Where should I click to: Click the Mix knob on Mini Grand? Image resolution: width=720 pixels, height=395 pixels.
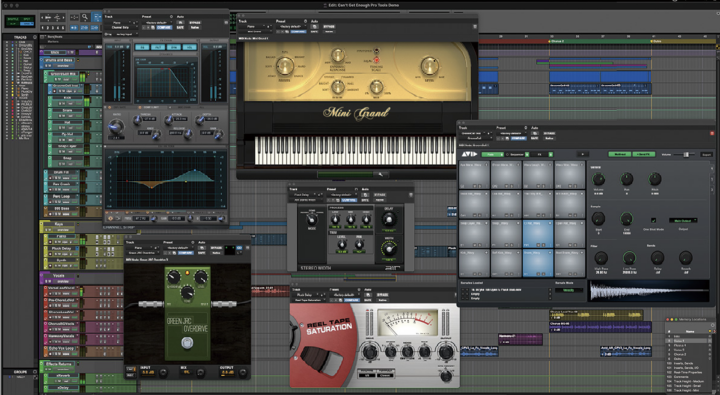376,86
